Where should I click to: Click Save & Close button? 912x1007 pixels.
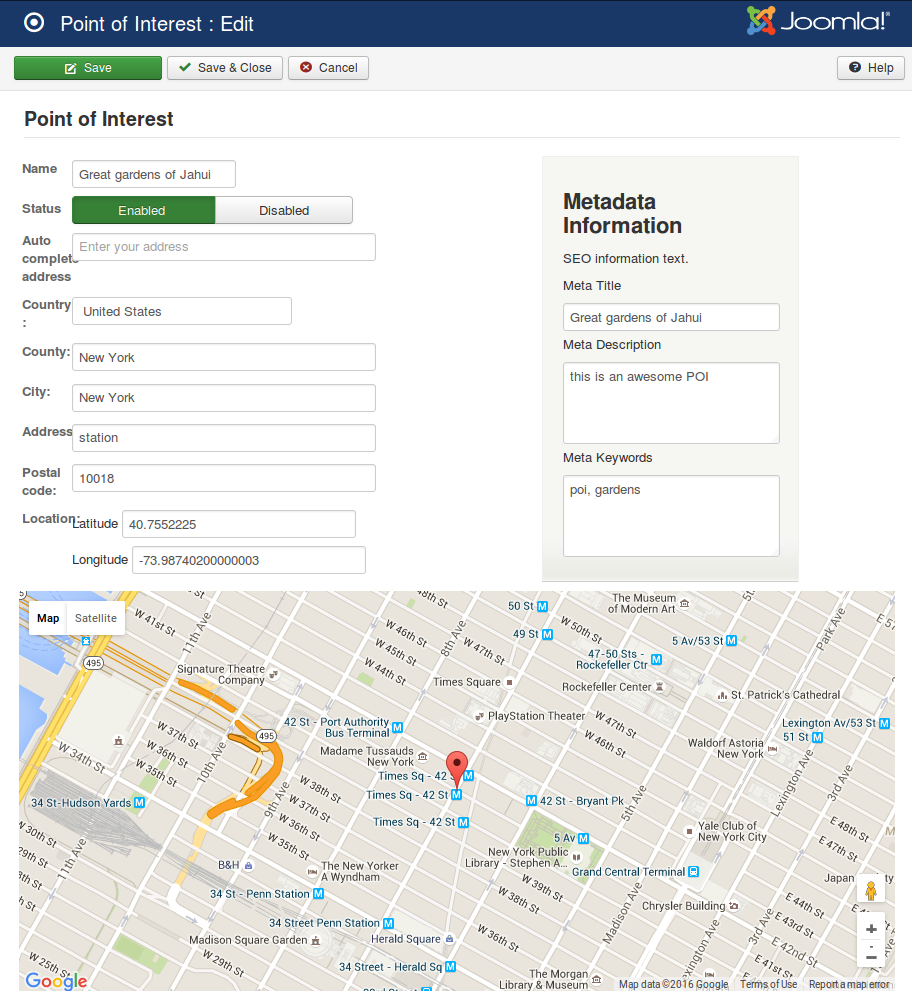point(225,68)
